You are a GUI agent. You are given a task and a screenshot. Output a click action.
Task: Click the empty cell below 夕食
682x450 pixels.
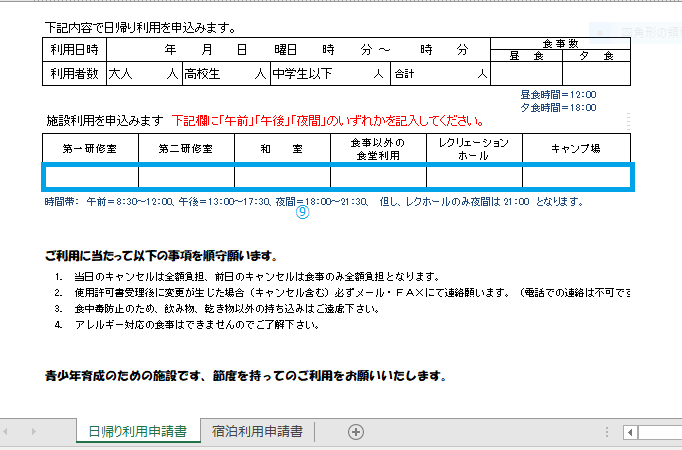point(596,74)
